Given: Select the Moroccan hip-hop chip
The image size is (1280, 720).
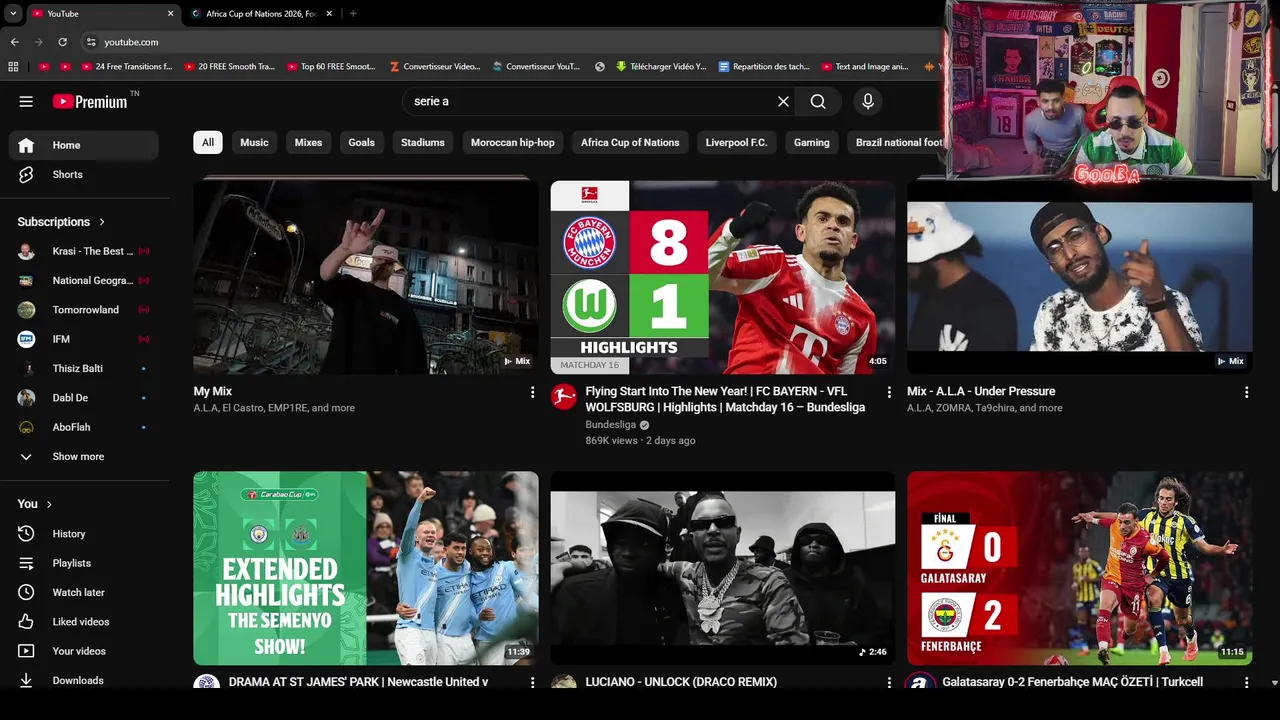Looking at the screenshot, I should coord(513,142).
